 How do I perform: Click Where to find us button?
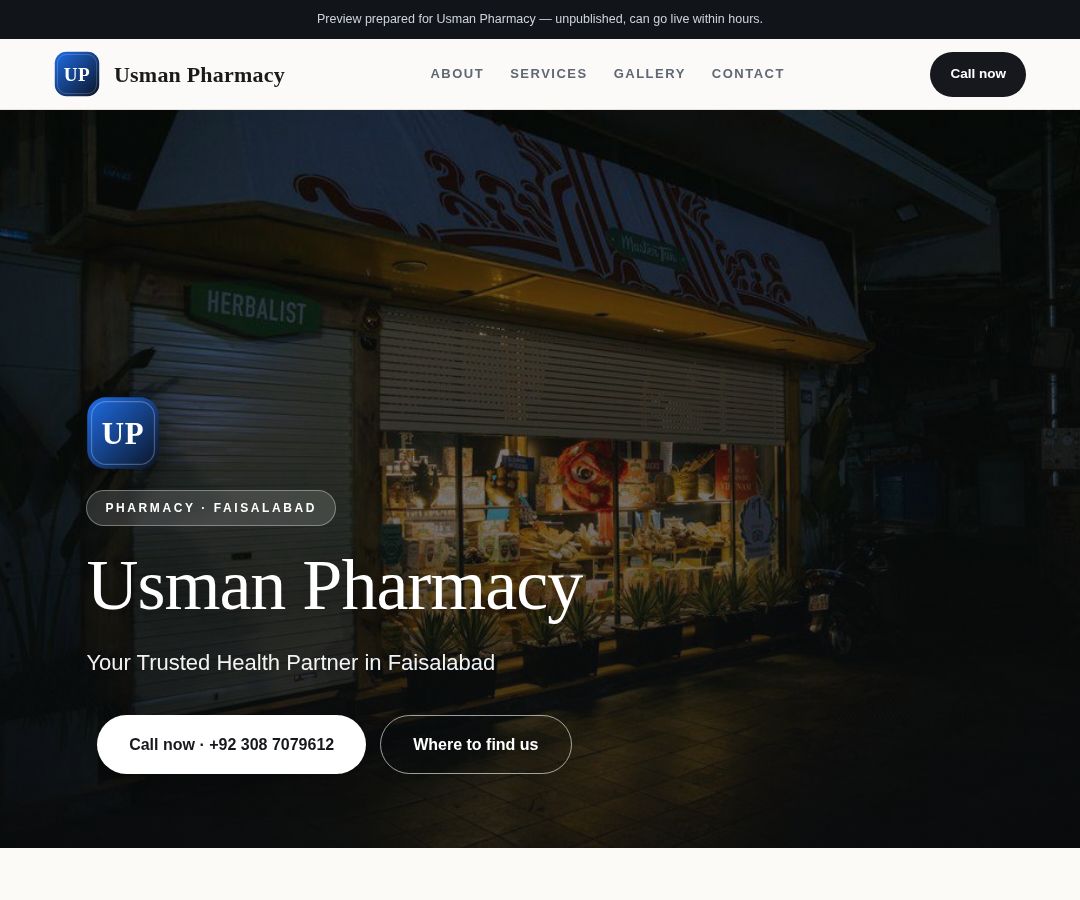point(475,744)
